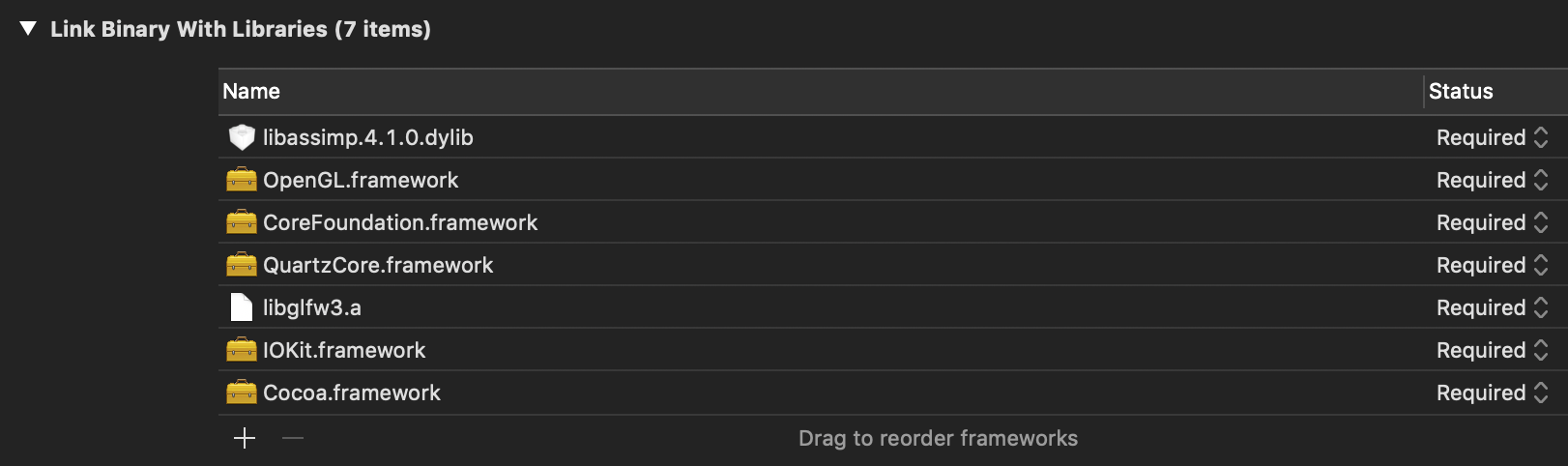This screenshot has height=466, width=1568.
Task: Click the Cocoa.framework toolbox icon
Action: (241, 393)
